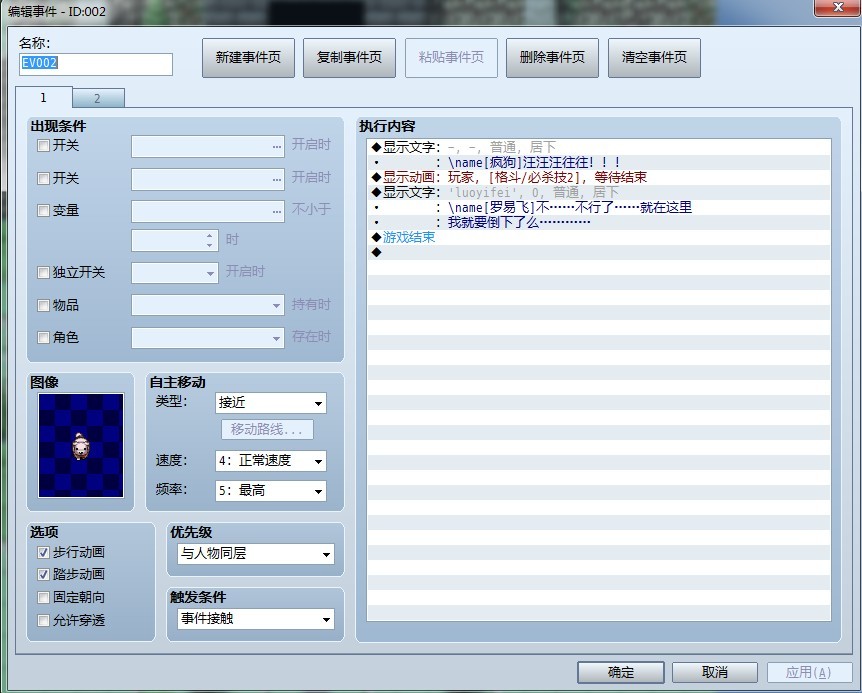Select the 'luoyifei' 显示文字 command line
The height and width of the screenshot is (693, 862).
pos(599,192)
